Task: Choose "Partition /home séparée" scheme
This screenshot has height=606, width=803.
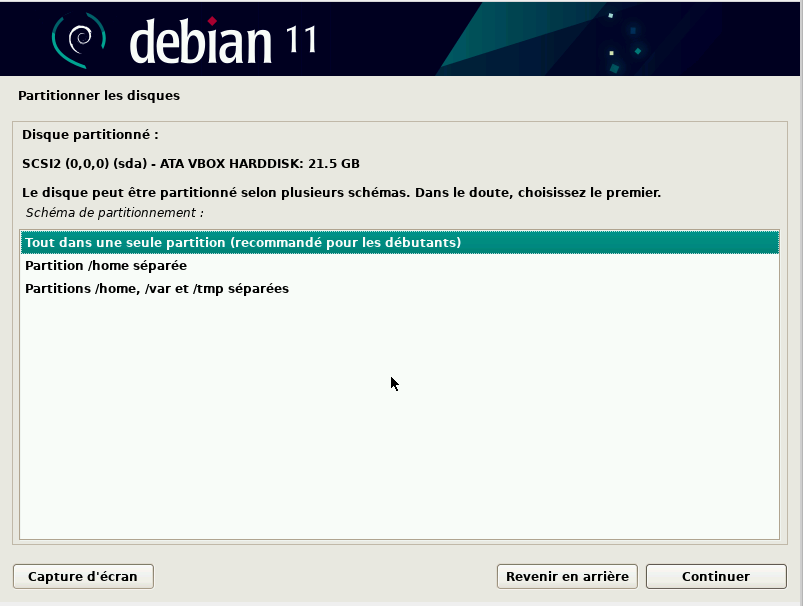Action: pyautogui.click(x=106, y=266)
